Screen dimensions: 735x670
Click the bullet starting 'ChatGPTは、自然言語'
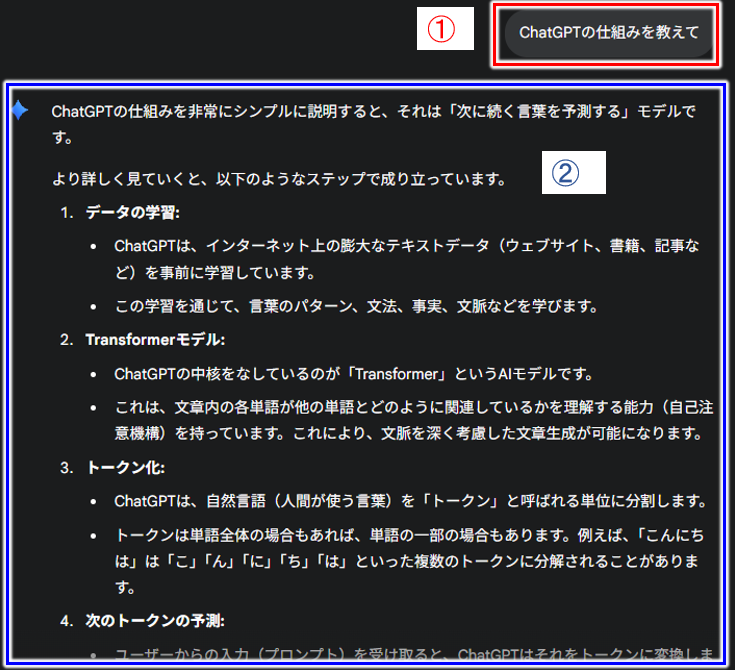(x=411, y=501)
